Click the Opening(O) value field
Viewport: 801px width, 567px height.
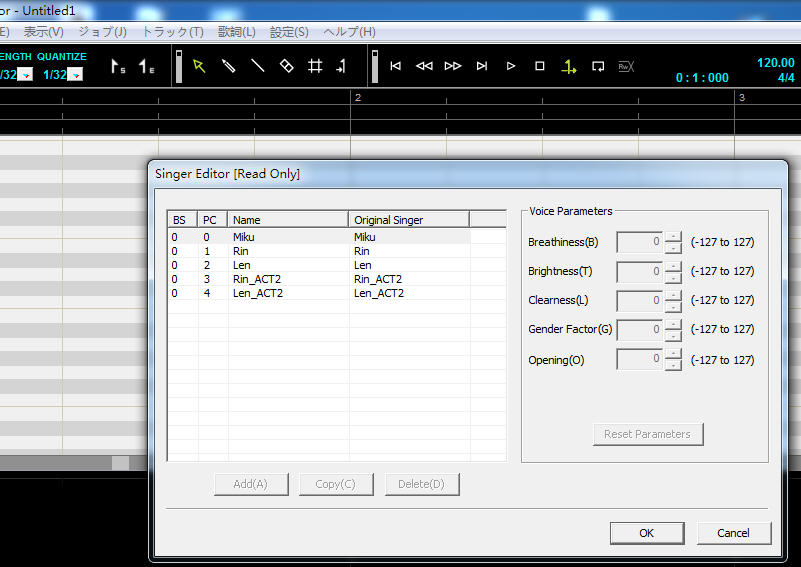point(640,359)
